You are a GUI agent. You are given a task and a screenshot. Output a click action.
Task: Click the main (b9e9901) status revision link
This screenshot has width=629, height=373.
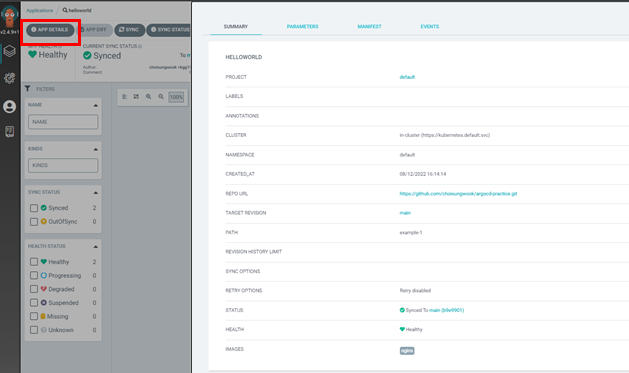click(x=446, y=310)
